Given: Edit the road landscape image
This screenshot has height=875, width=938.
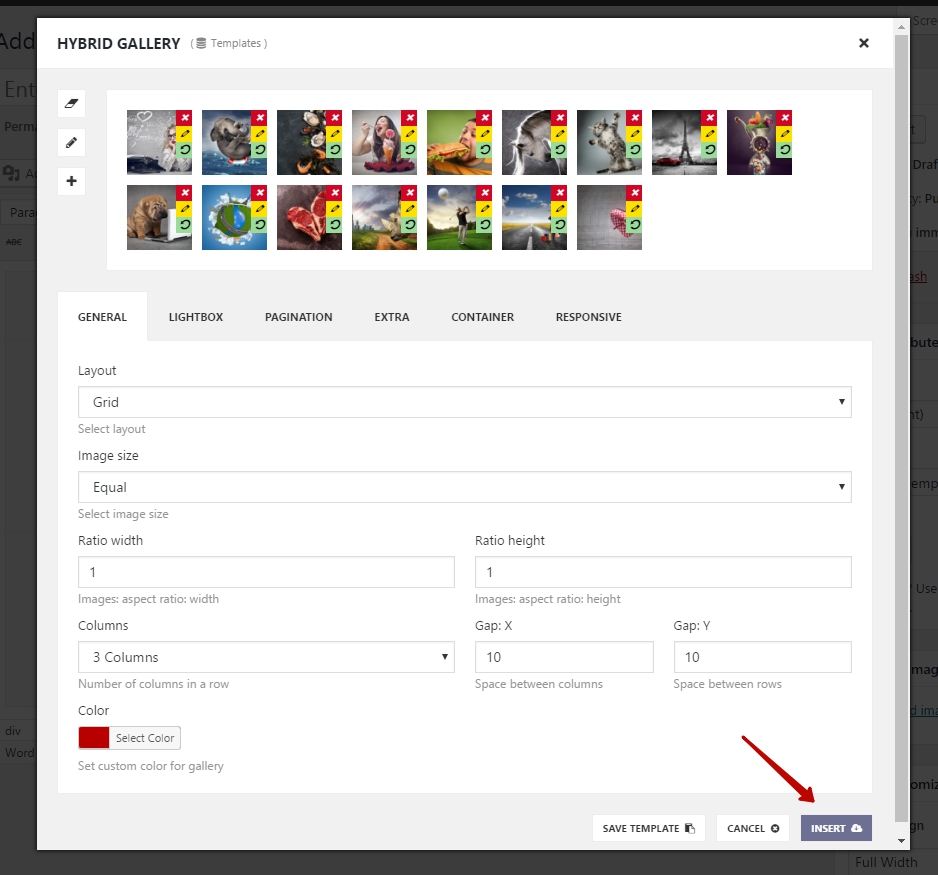Looking at the screenshot, I should pyautogui.click(x=559, y=209).
